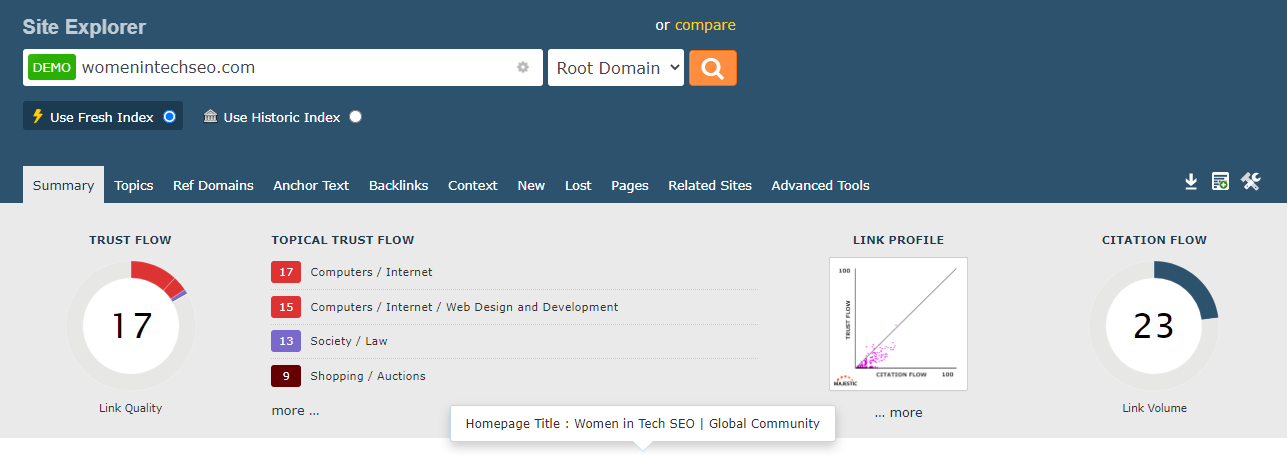Click the more link under Link Profile

(898, 412)
